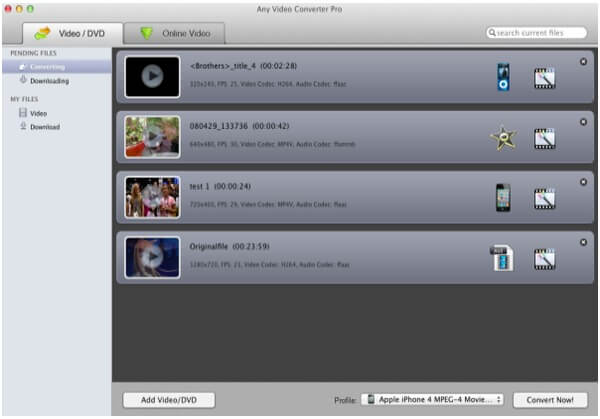Open the edit effects icon for Originalfile
The width and height of the screenshot is (600, 419).
(x=545, y=259)
